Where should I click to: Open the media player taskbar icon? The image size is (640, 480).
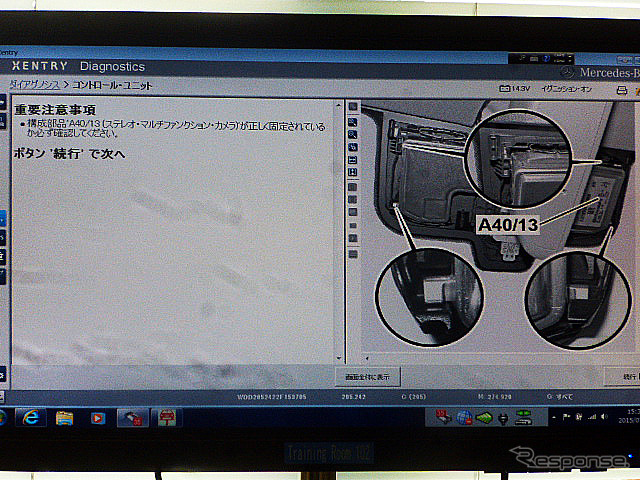coord(98,418)
